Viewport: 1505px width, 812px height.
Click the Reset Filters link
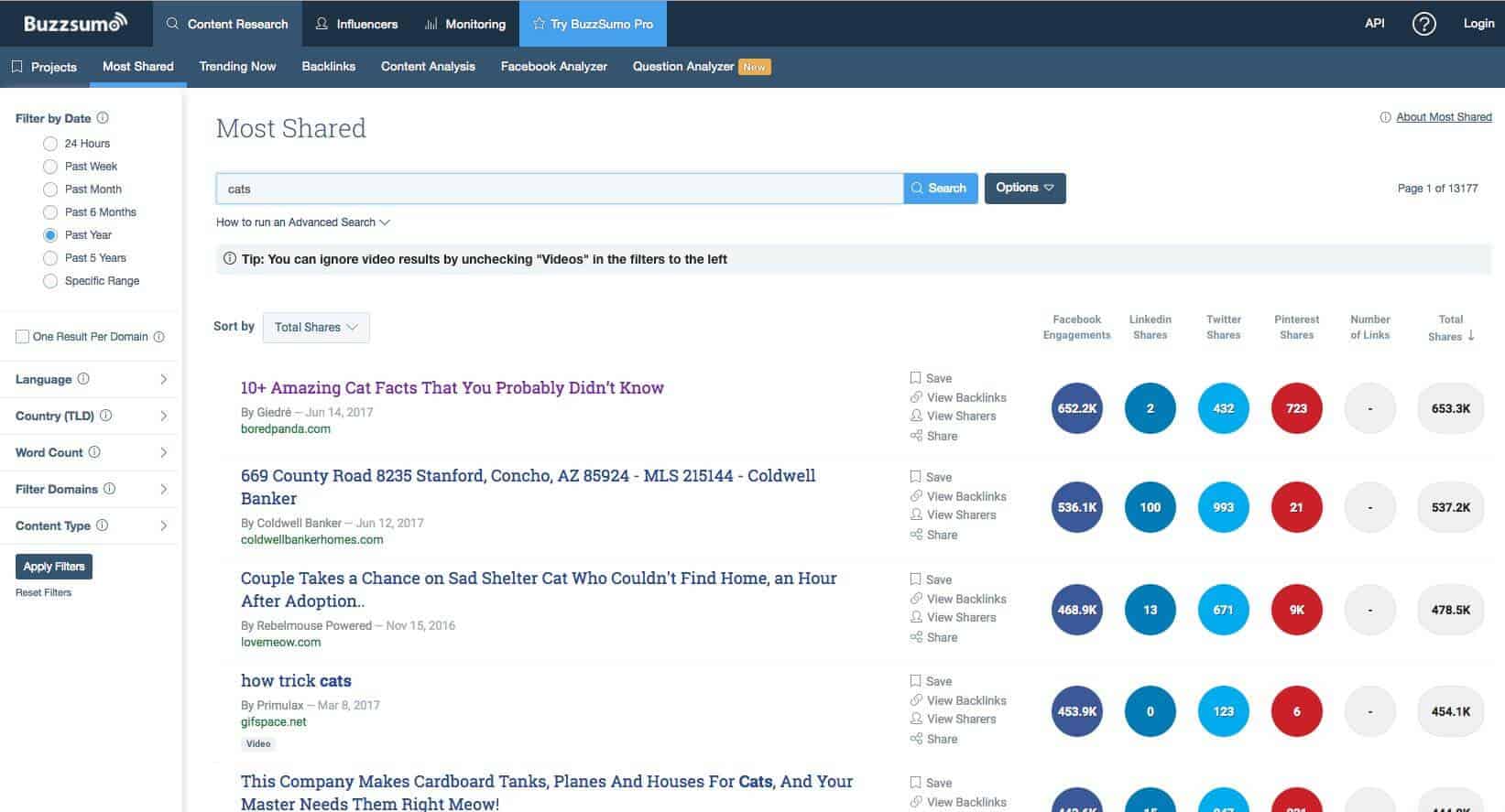[43, 592]
